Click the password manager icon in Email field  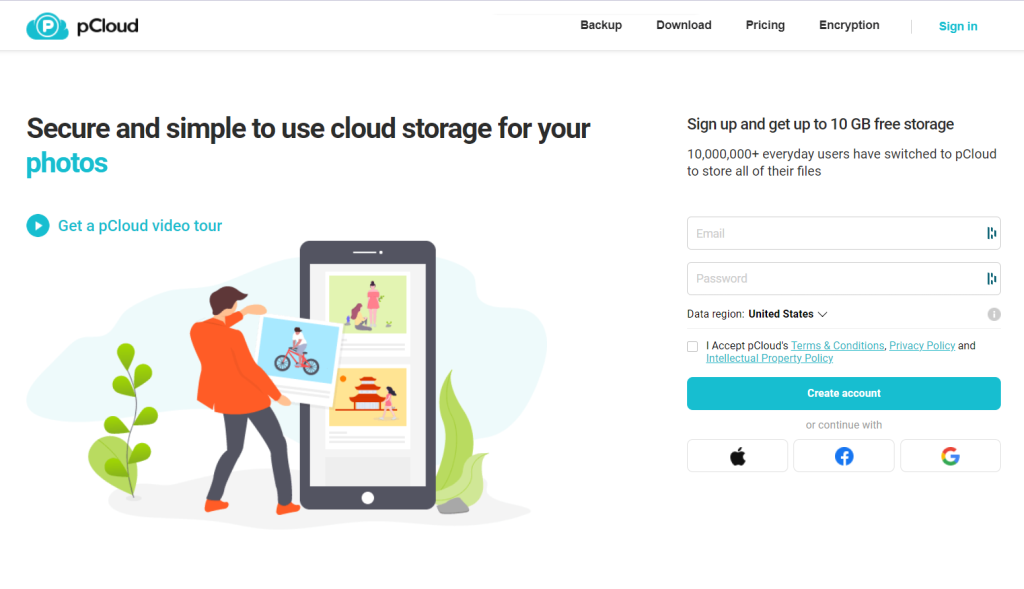point(991,233)
